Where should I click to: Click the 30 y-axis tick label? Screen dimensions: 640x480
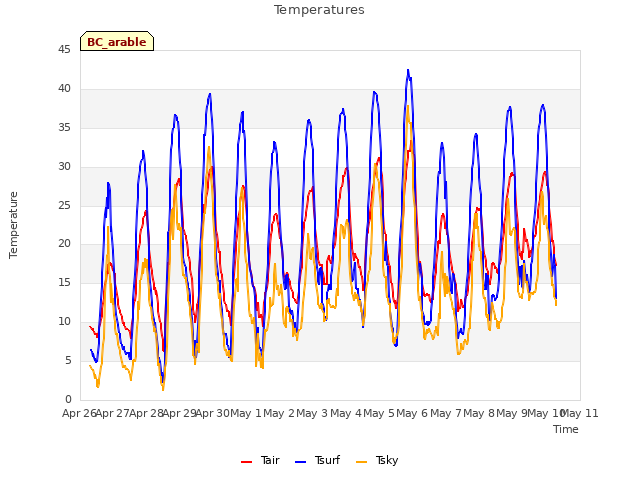pos(64,166)
